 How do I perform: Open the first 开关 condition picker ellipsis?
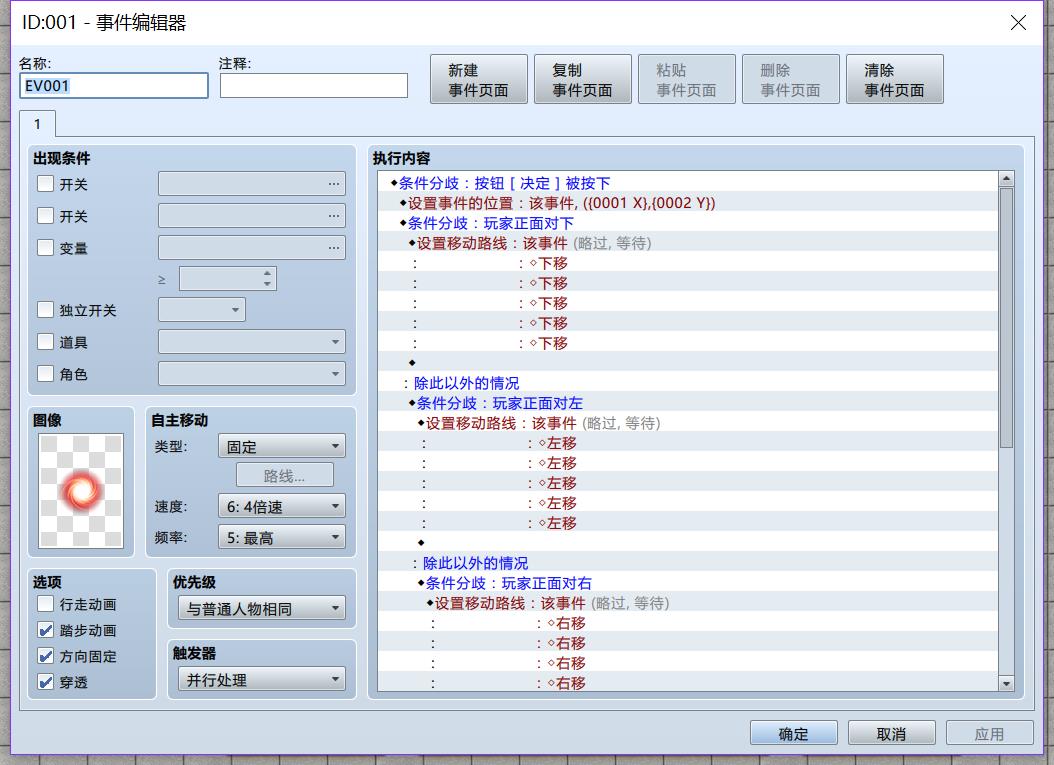coord(333,184)
